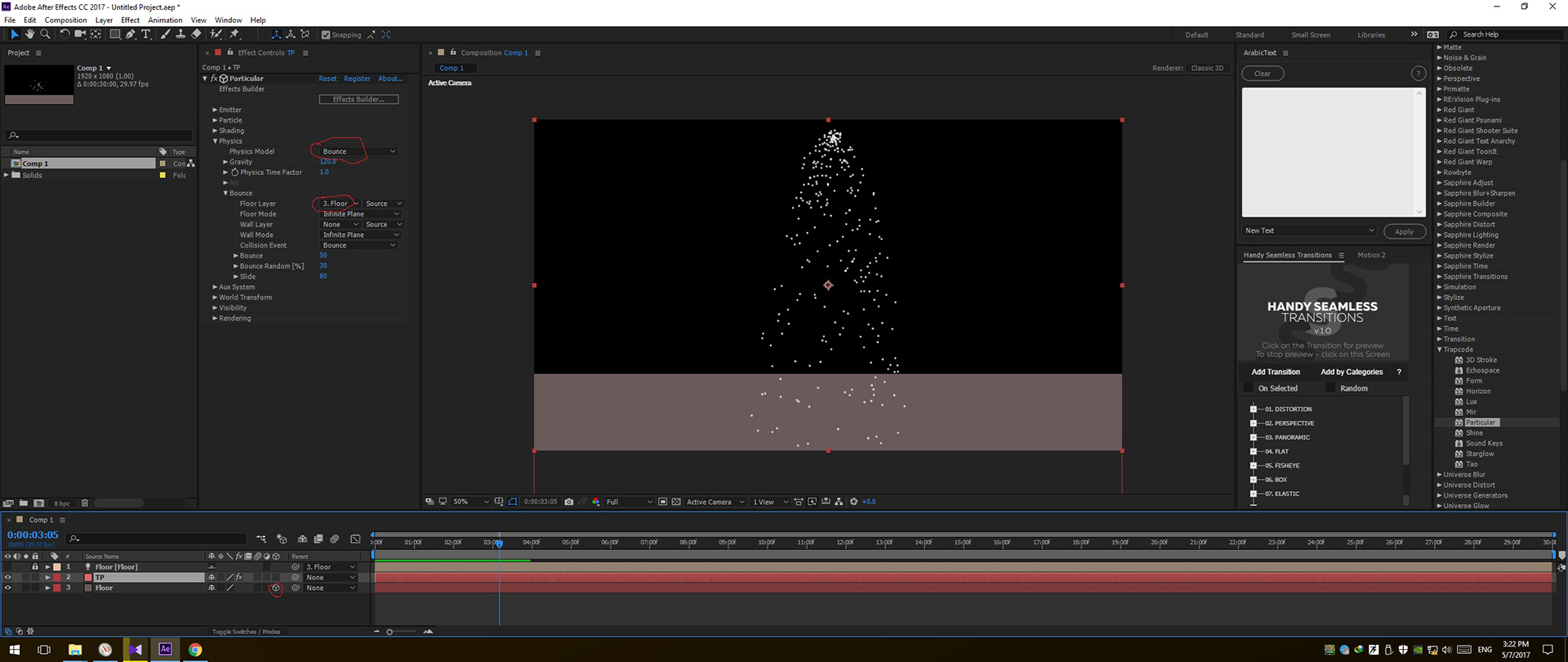Open the Animation menu
Image resolution: width=1568 pixels, height=662 pixels.
pyautogui.click(x=165, y=20)
